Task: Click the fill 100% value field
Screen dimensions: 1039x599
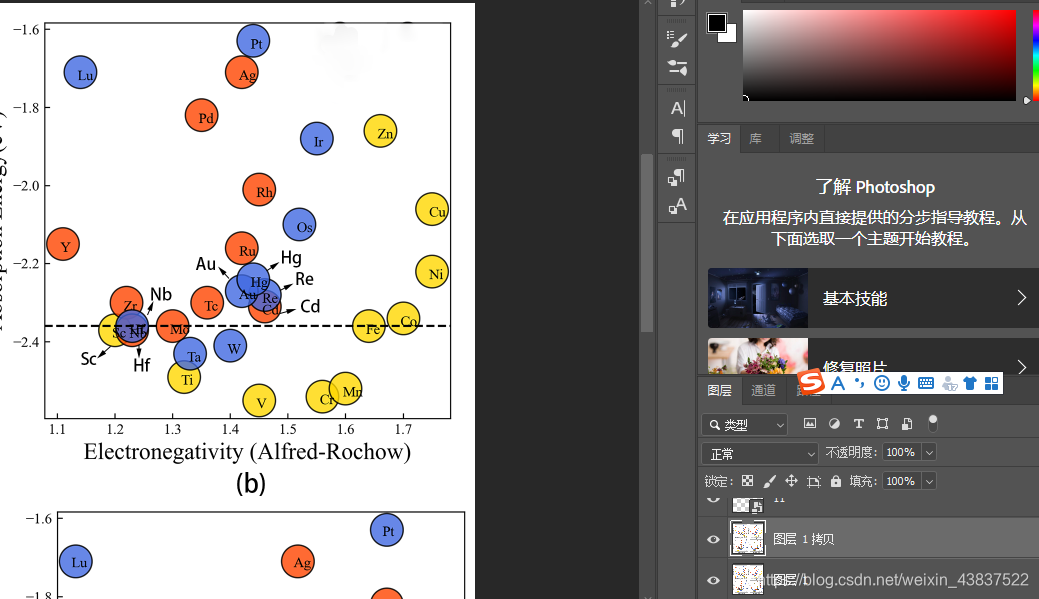Action: click(x=901, y=481)
